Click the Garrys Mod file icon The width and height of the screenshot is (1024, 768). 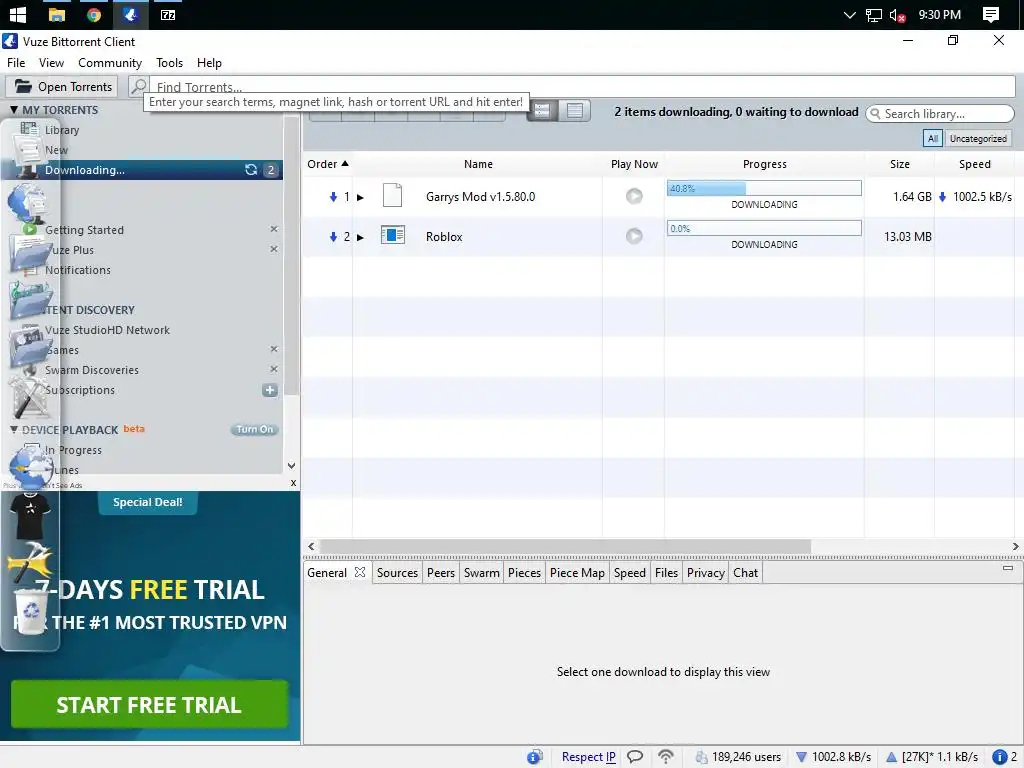[x=392, y=195]
